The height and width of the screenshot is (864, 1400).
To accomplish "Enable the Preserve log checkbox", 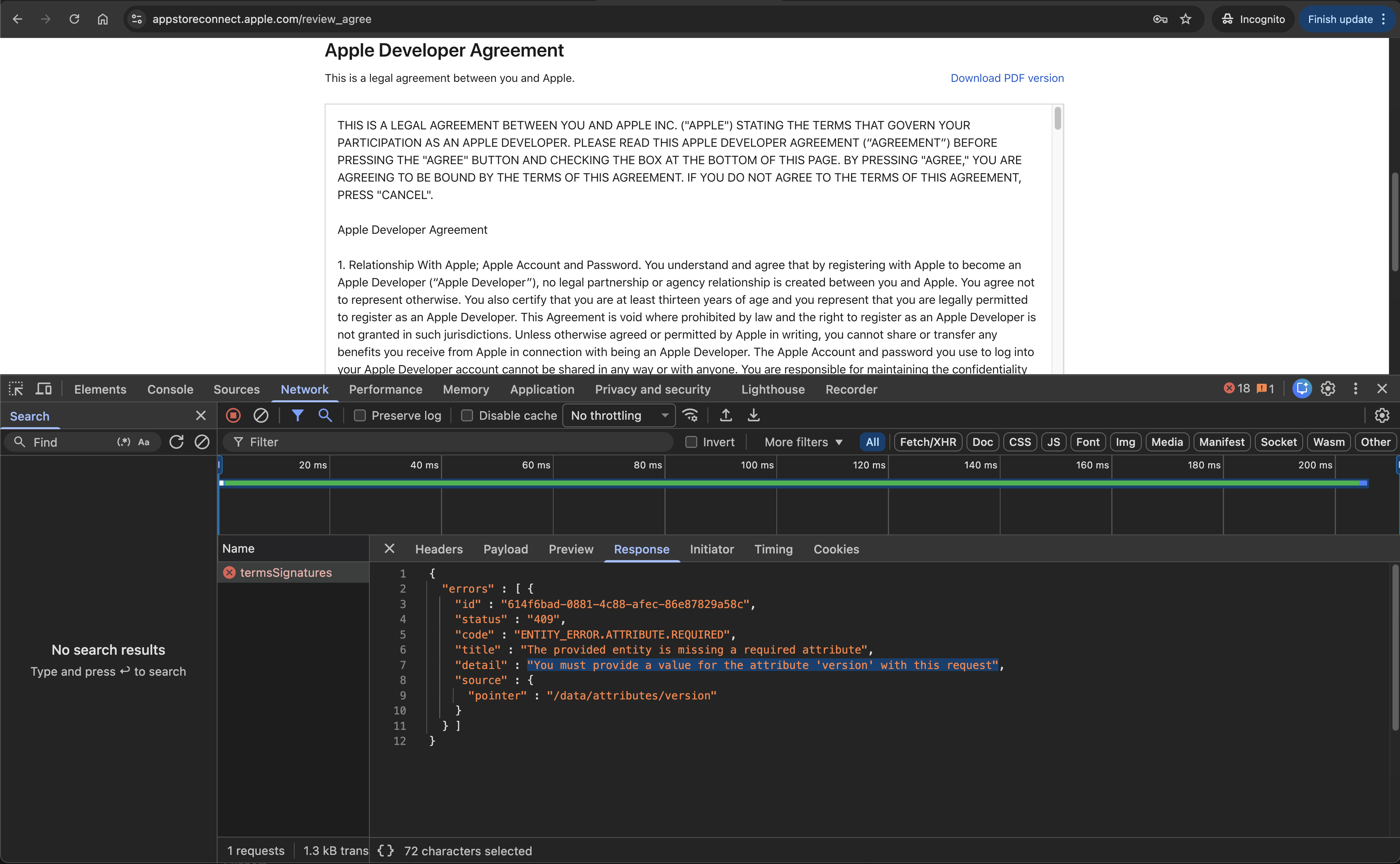I will [360, 415].
